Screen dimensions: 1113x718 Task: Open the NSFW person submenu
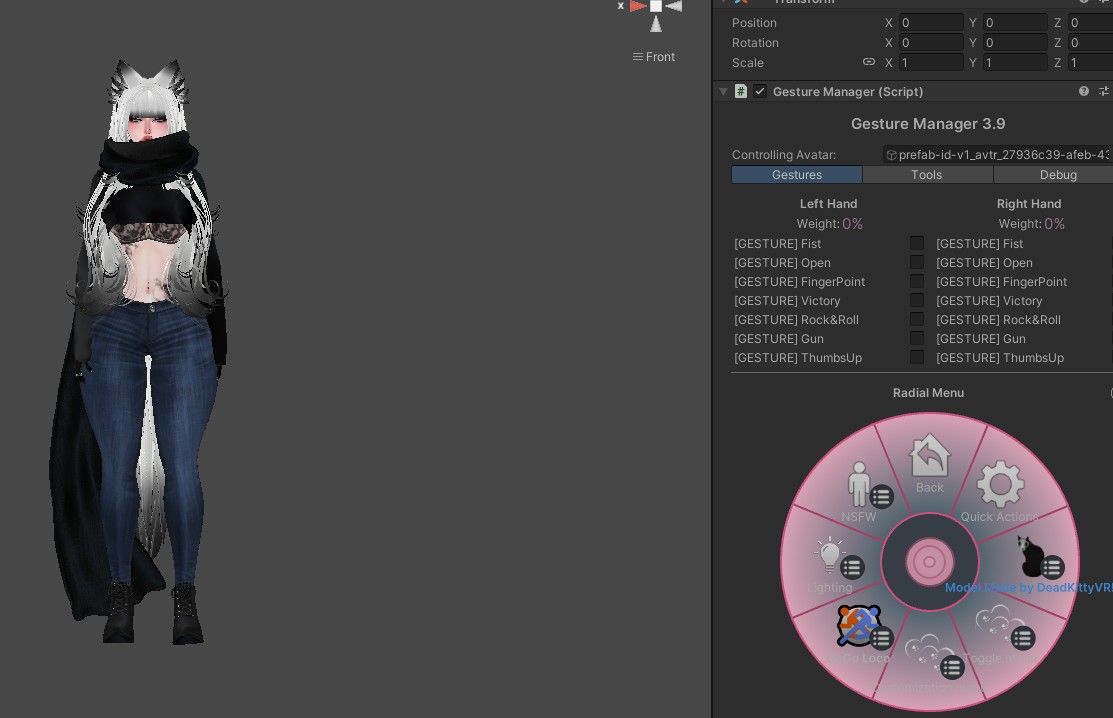coord(860,485)
